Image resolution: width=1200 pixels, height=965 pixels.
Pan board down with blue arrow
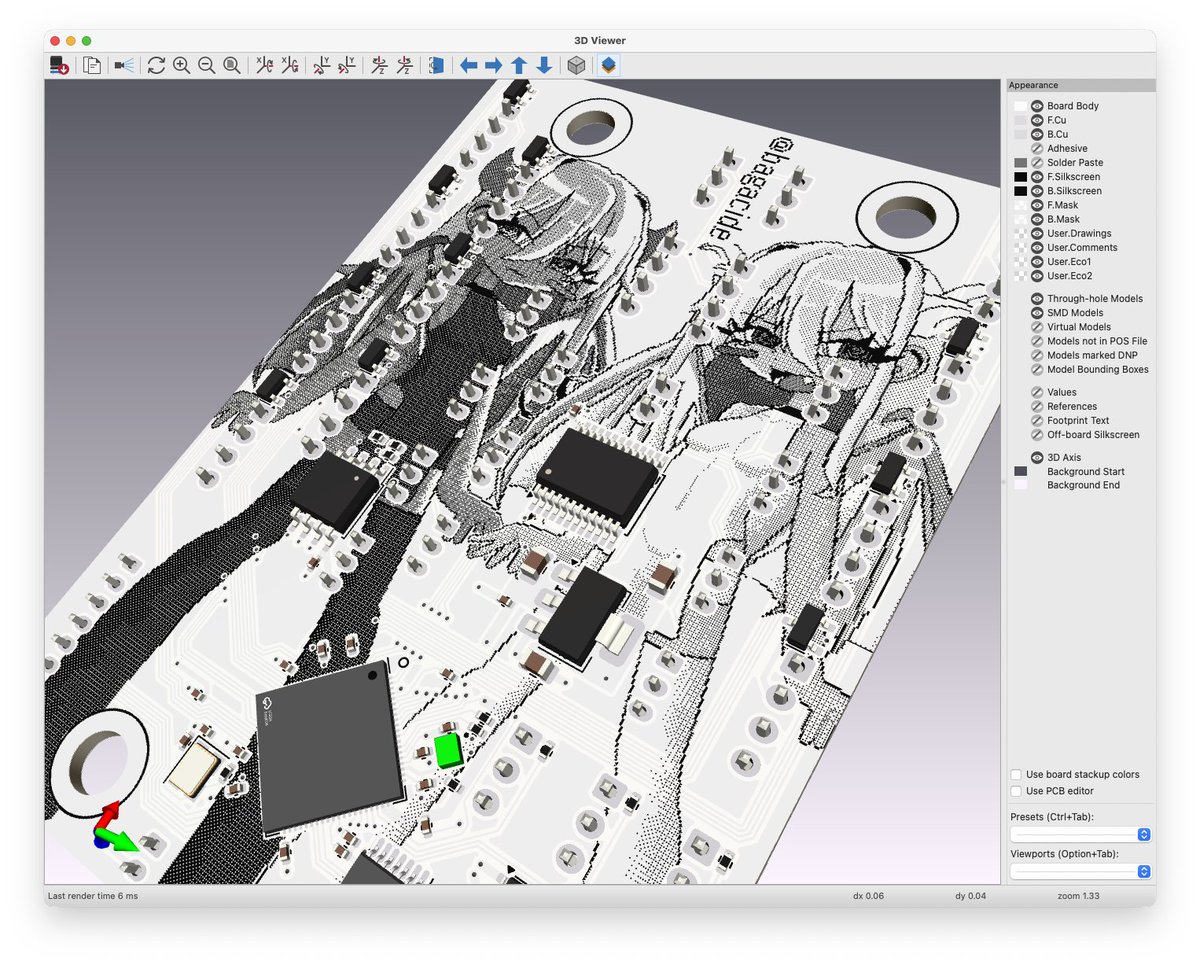pyautogui.click(x=543, y=65)
